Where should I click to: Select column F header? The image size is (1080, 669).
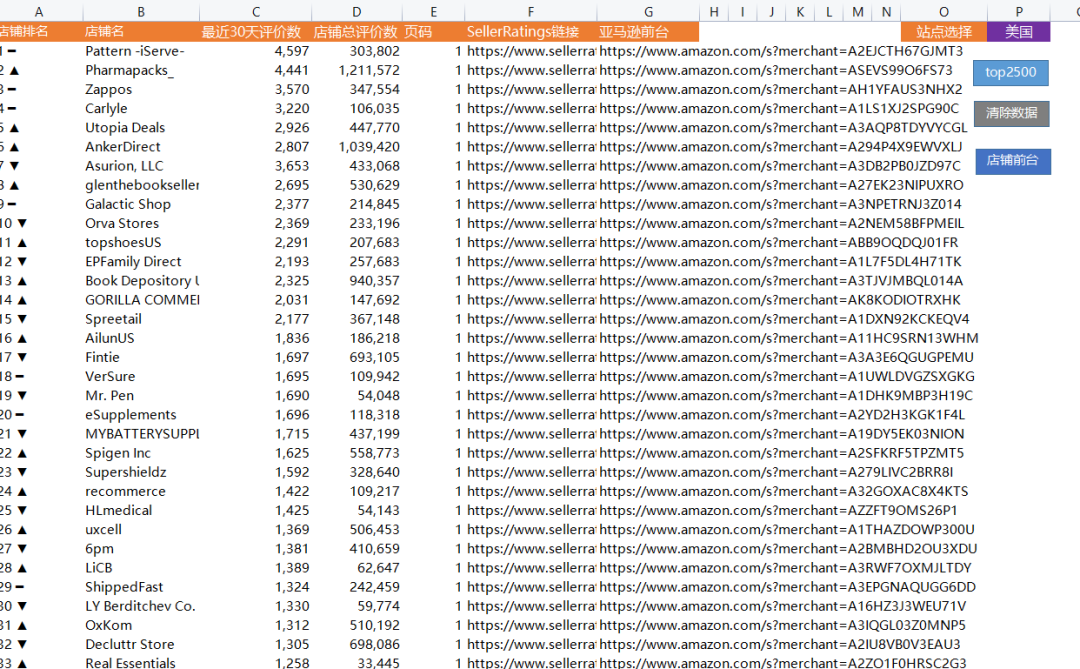(x=530, y=12)
